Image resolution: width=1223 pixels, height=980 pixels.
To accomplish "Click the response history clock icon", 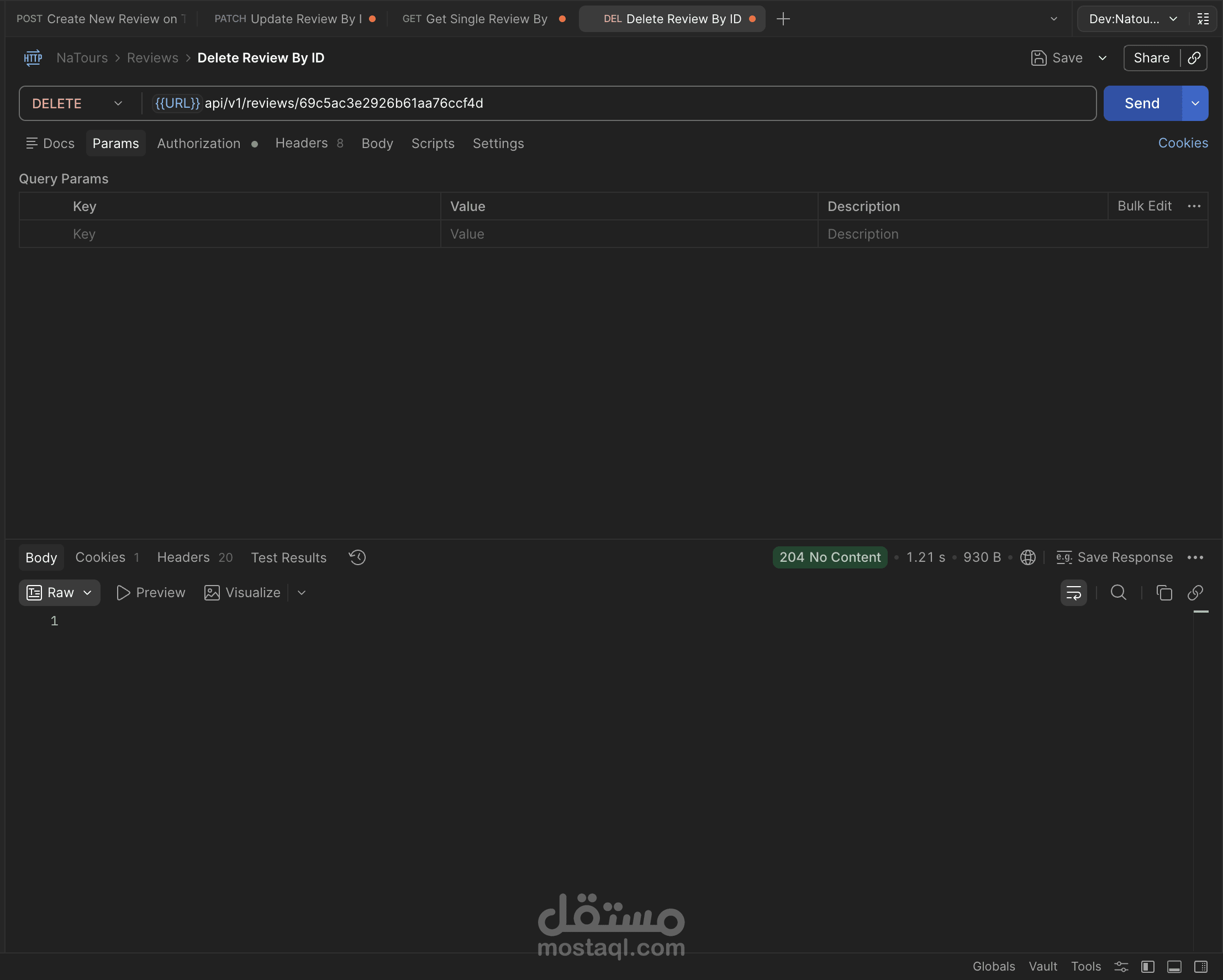I will [357, 557].
